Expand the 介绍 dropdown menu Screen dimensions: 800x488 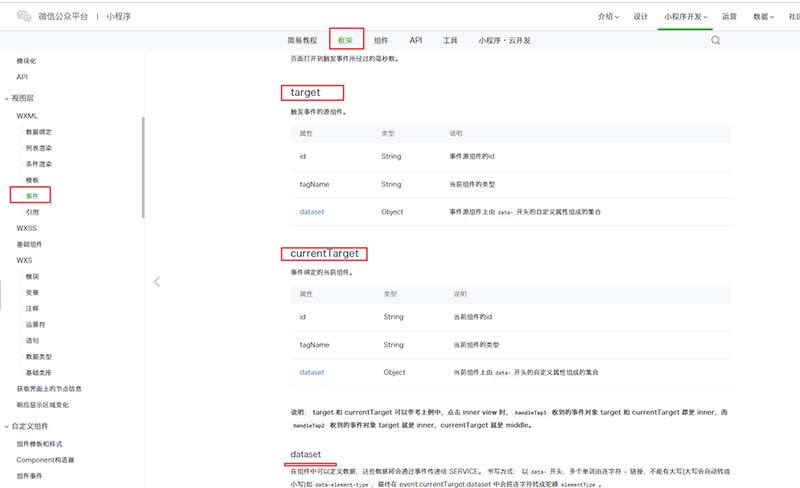pos(608,17)
